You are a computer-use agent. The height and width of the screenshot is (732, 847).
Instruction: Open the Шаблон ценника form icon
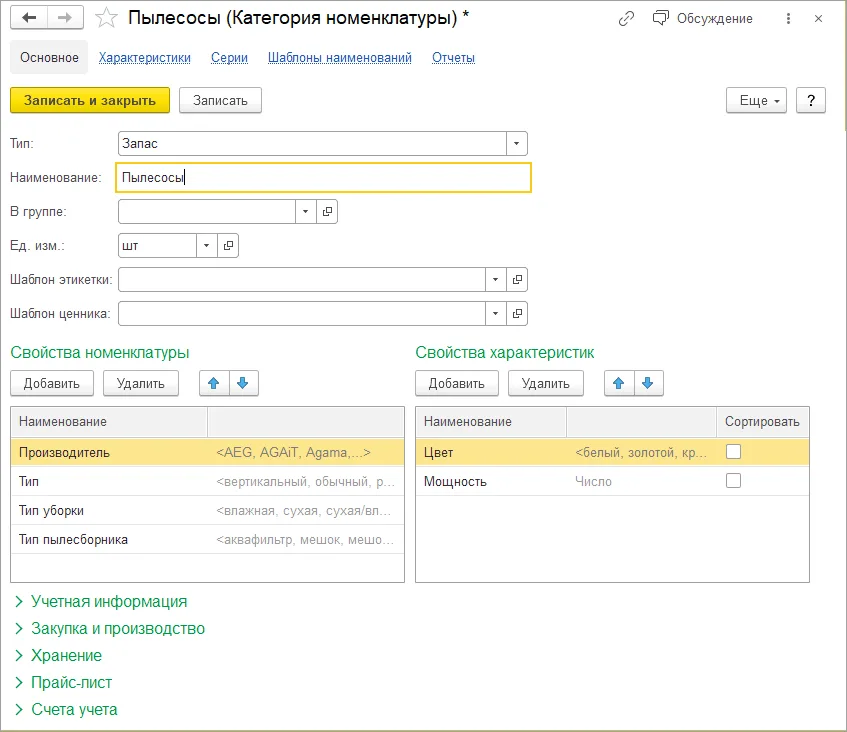tap(517, 314)
